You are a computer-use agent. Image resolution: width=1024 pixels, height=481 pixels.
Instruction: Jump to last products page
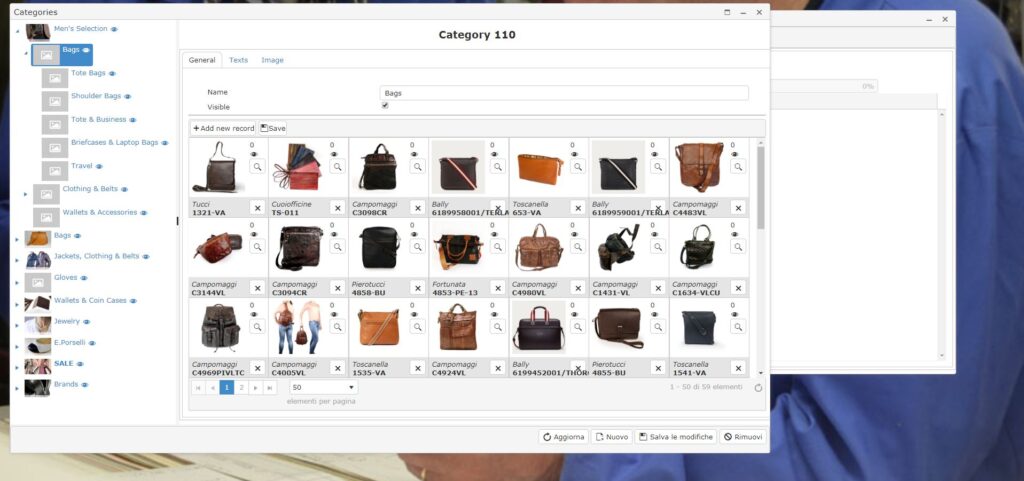click(270, 388)
